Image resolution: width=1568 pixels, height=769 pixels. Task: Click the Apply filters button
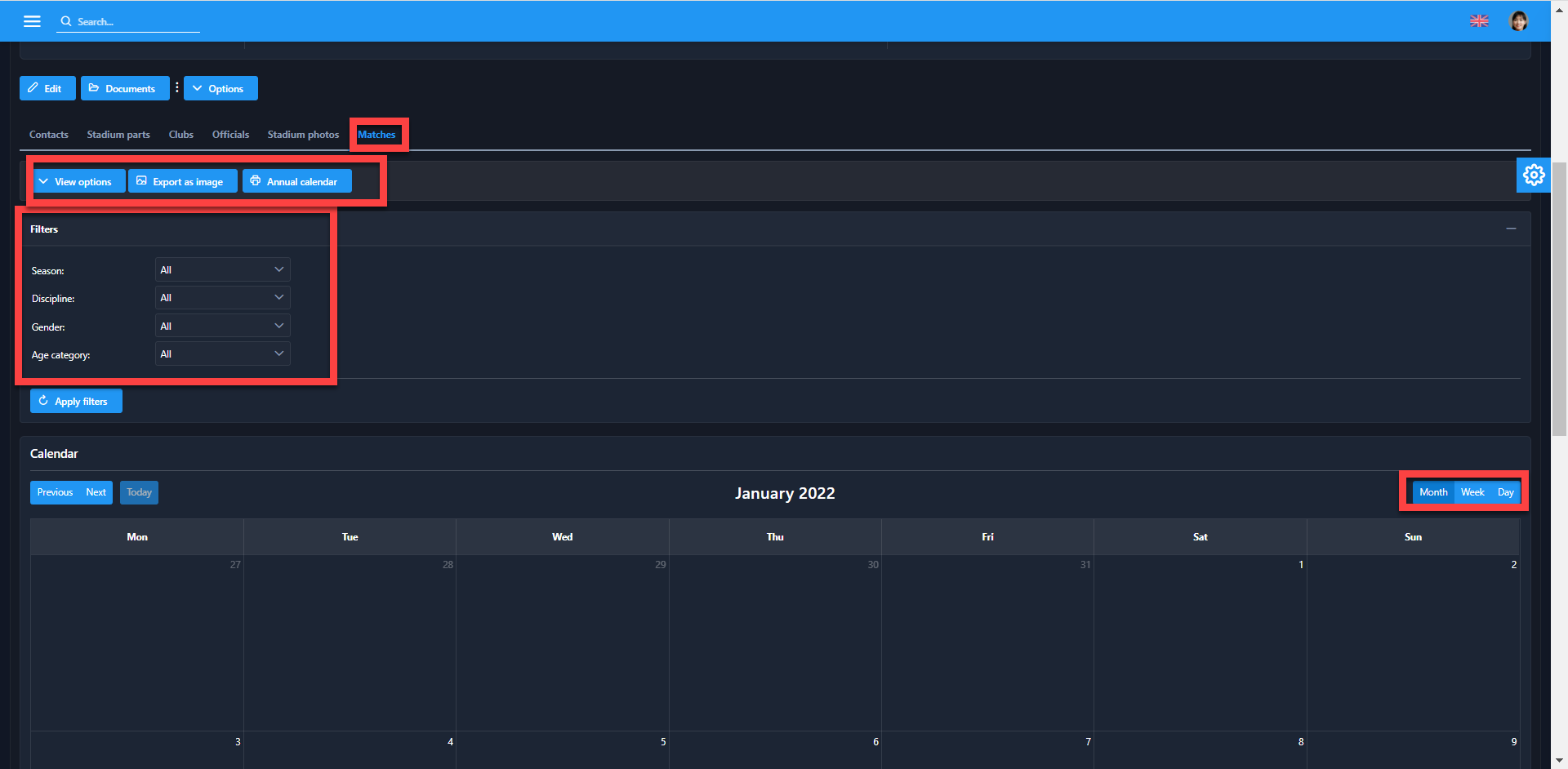[x=76, y=401]
